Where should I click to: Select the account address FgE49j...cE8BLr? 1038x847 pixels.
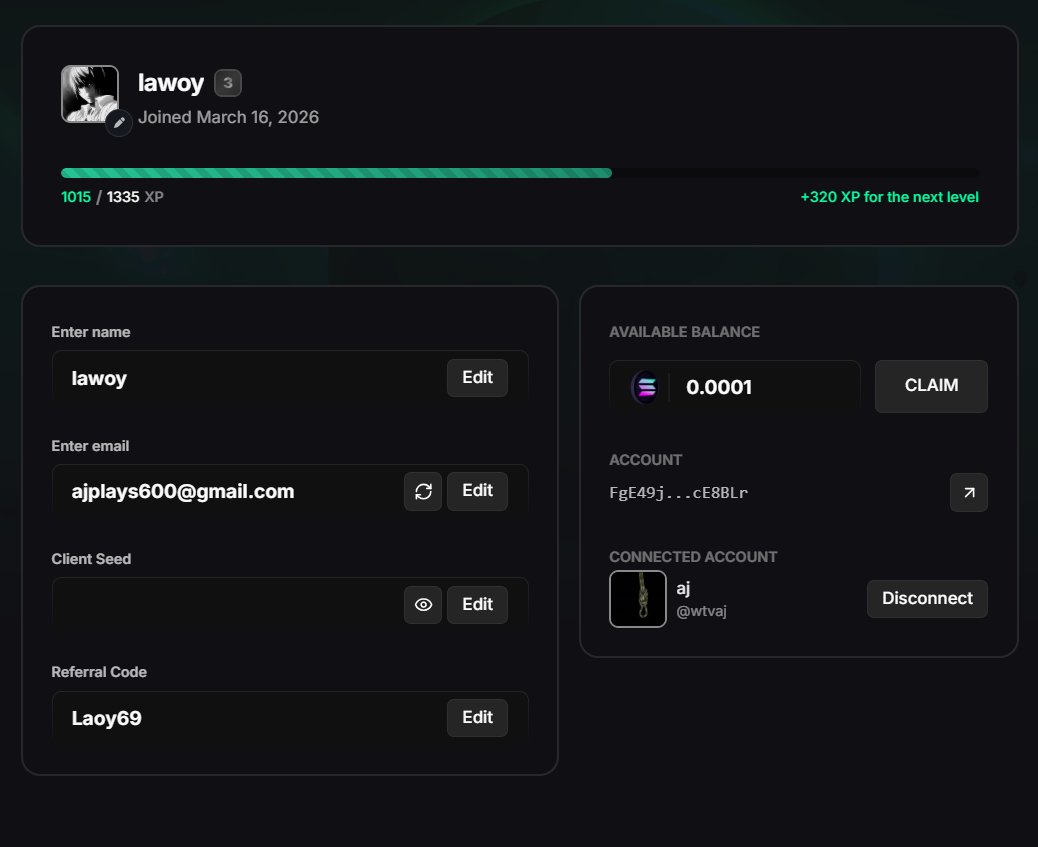click(x=679, y=493)
